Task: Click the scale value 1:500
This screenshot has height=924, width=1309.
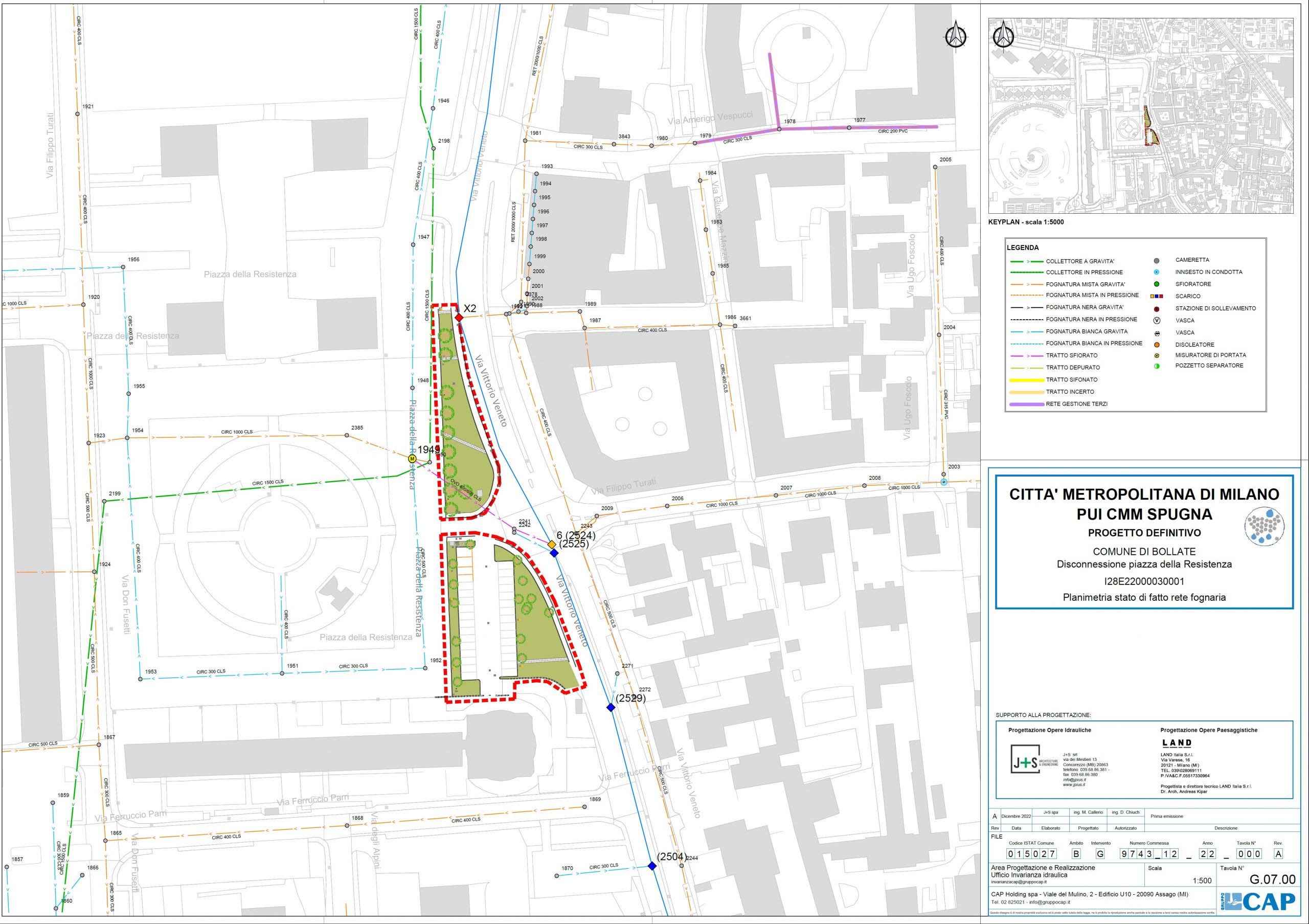Action: click(1202, 881)
